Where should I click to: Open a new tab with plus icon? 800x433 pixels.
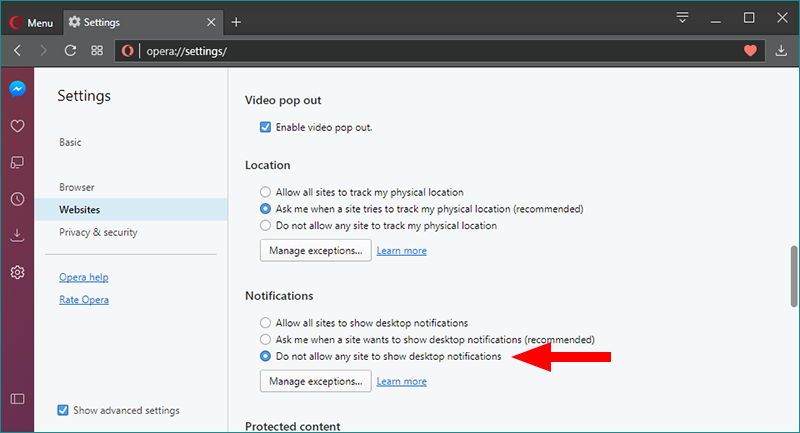[x=236, y=22]
